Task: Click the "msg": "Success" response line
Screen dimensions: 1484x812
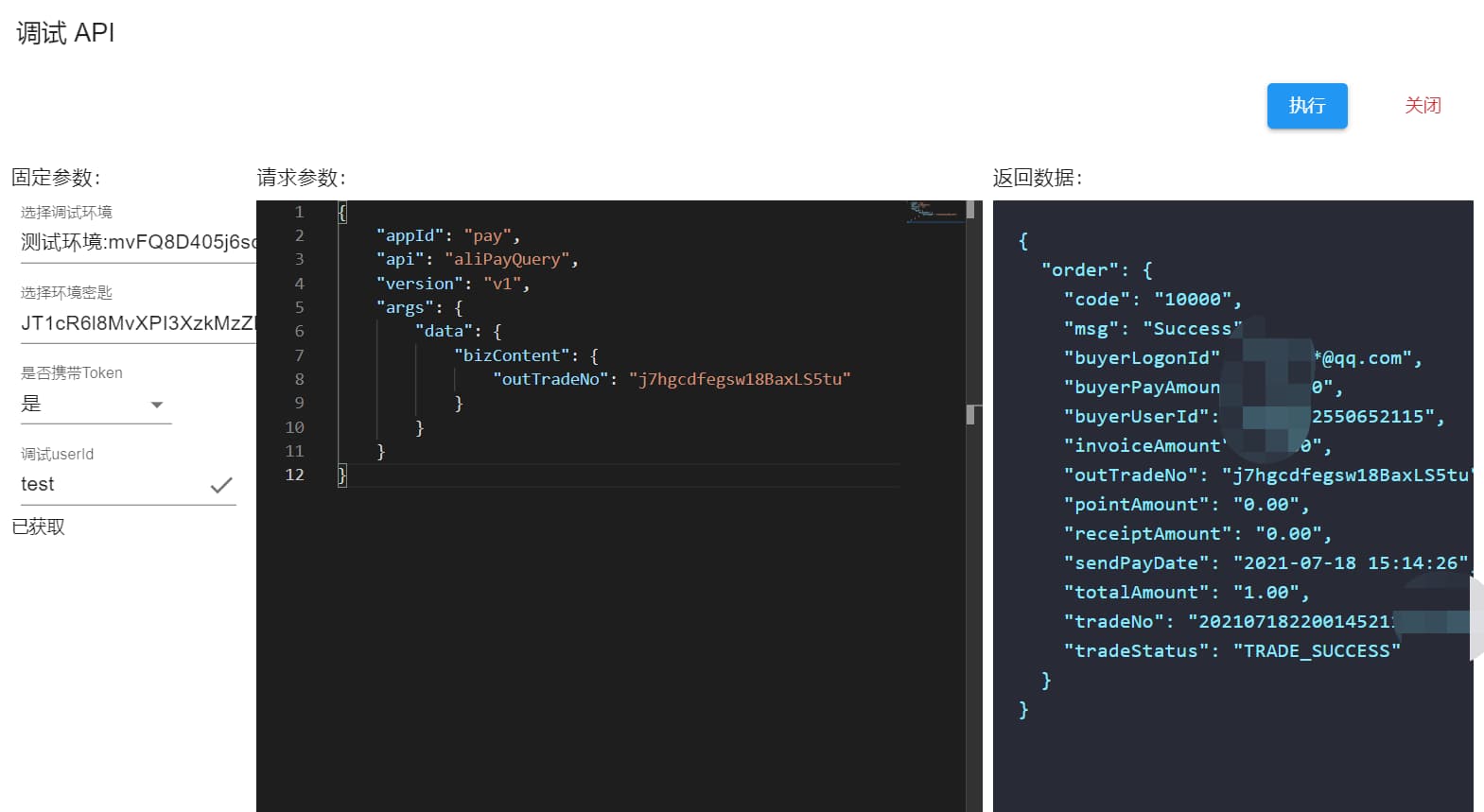Action: click(x=1152, y=329)
